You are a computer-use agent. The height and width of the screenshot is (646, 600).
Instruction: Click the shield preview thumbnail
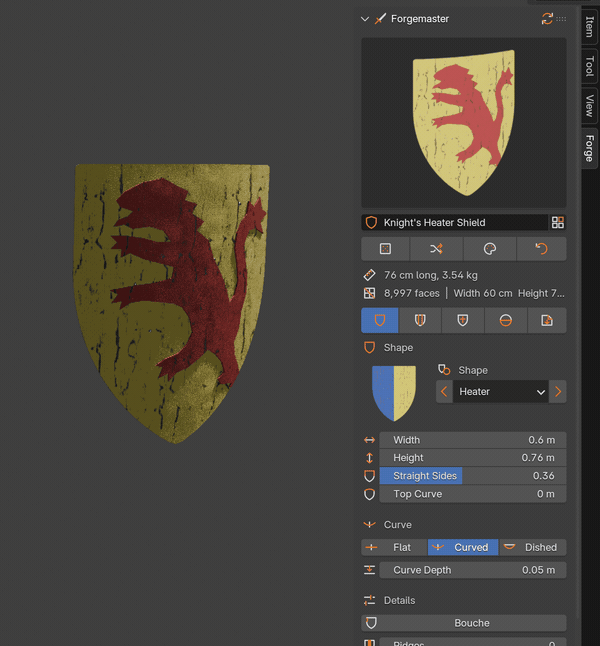coord(464,123)
